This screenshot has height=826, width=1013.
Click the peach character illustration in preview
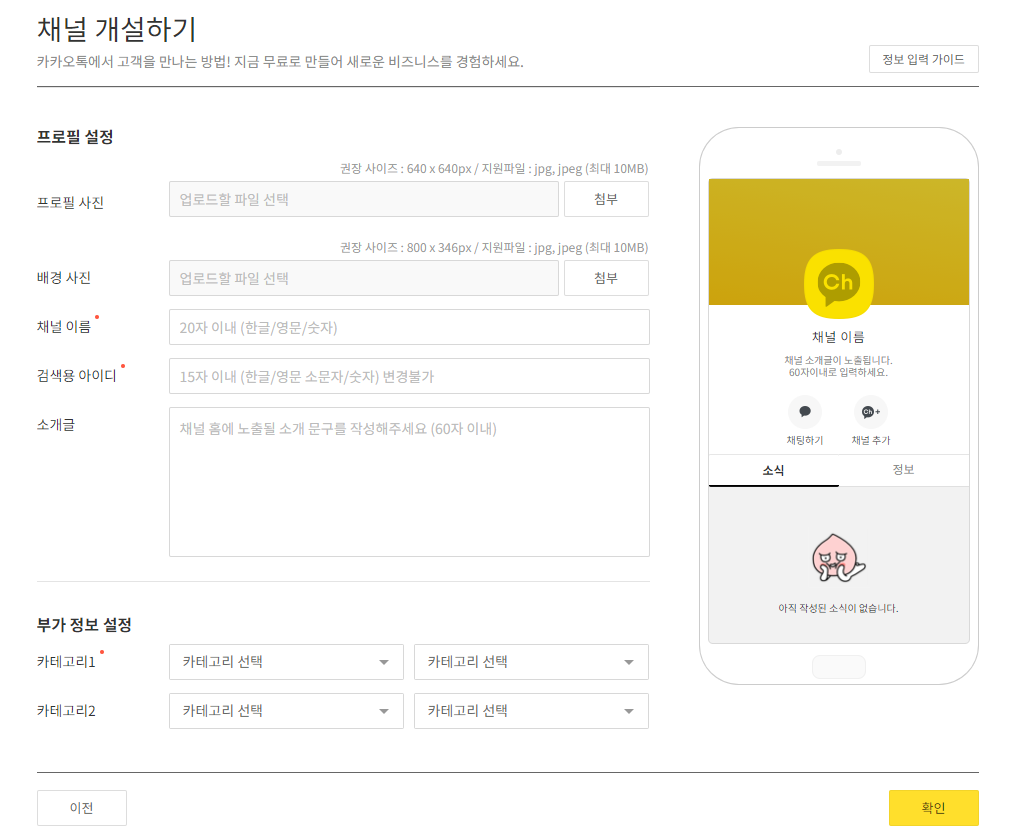pos(838,557)
